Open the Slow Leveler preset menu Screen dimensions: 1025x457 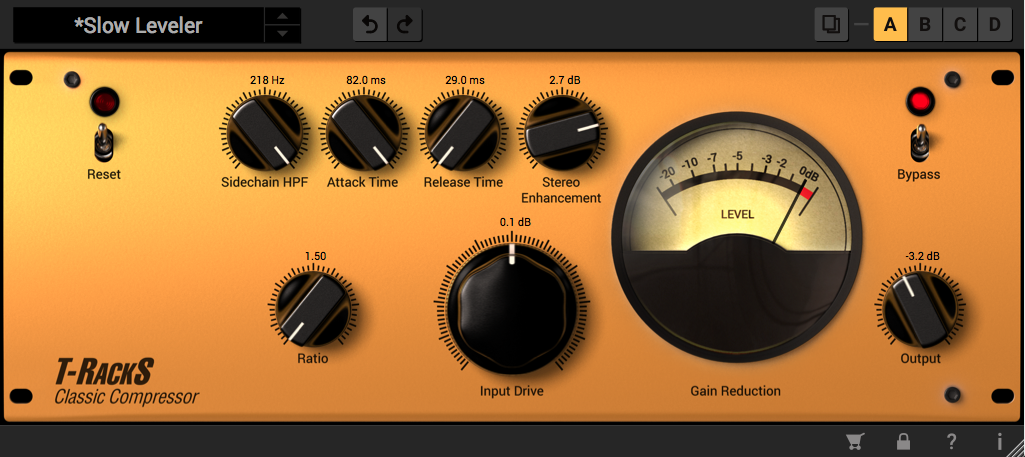139,25
